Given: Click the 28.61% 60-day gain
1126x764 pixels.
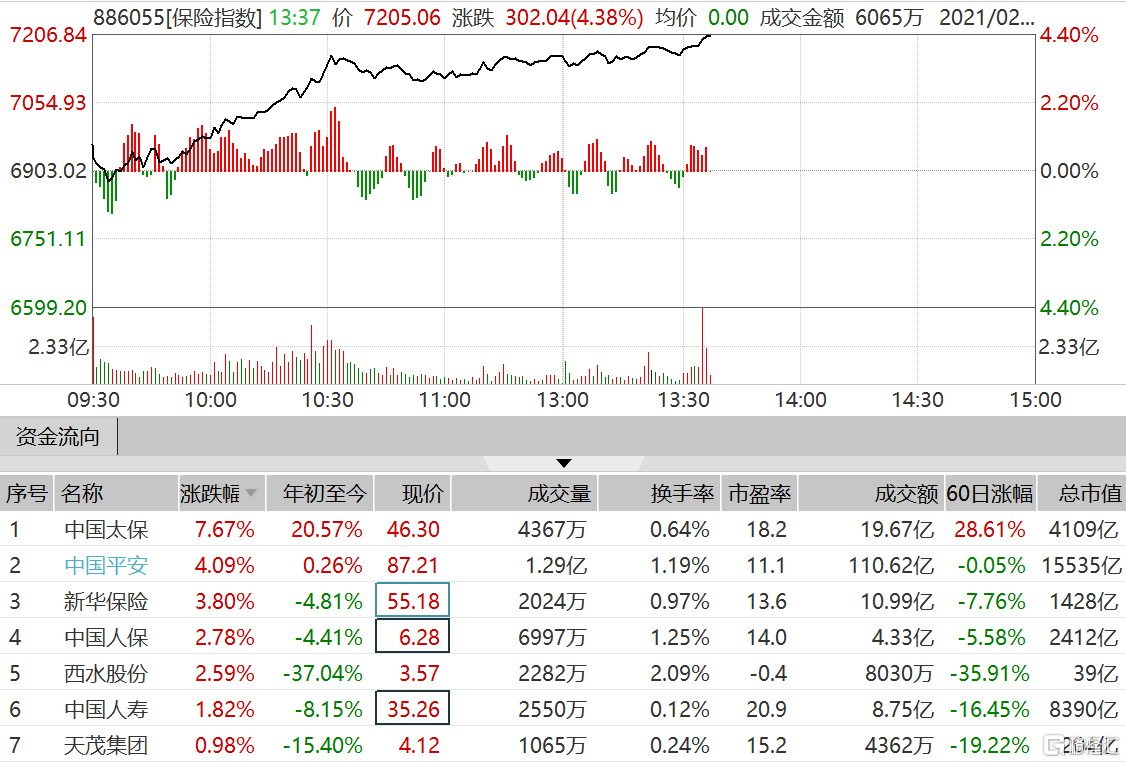Looking at the screenshot, I should (990, 529).
